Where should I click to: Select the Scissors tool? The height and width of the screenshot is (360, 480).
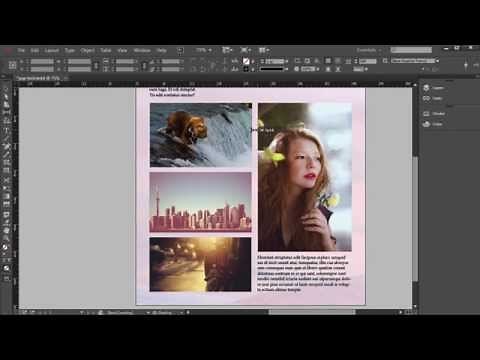pyautogui.click(x=6, y=180)
